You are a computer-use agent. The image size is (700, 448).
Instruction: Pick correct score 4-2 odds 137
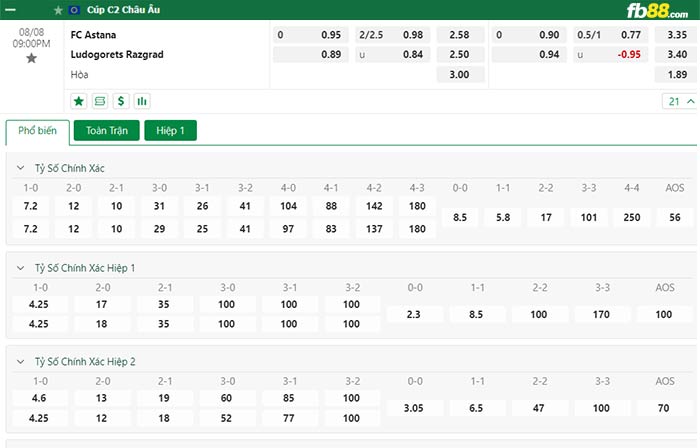(x=374, y=229)
